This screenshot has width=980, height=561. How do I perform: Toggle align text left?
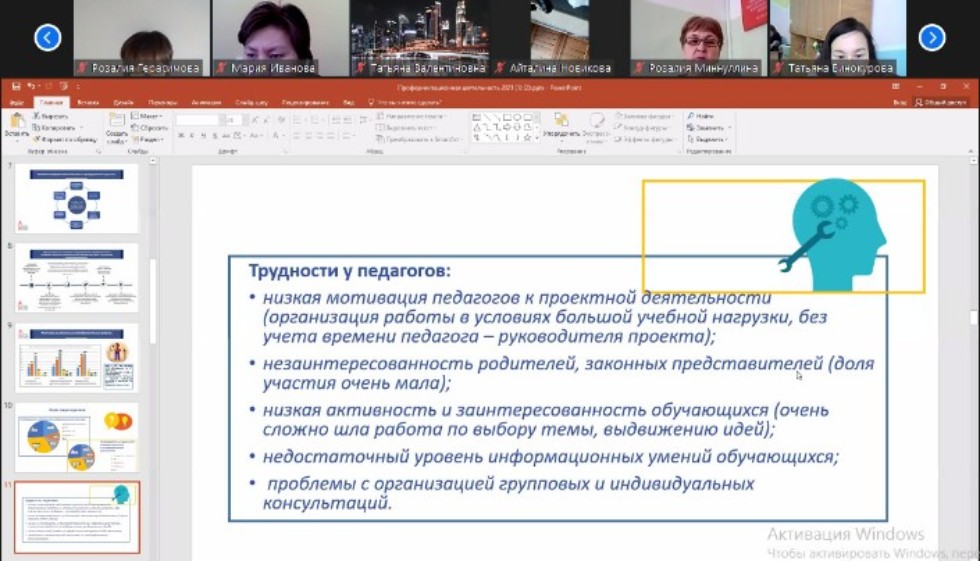click(298, 136)
